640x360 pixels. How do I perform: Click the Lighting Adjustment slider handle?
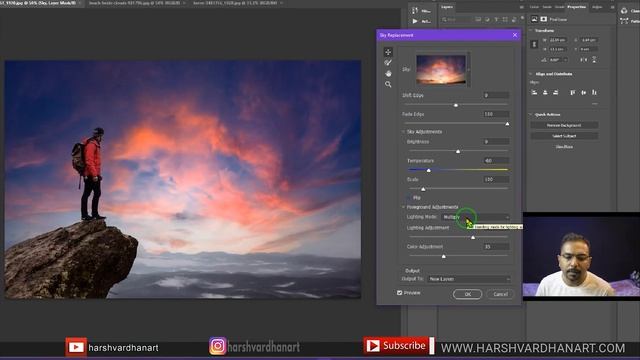tap(473, 237)
